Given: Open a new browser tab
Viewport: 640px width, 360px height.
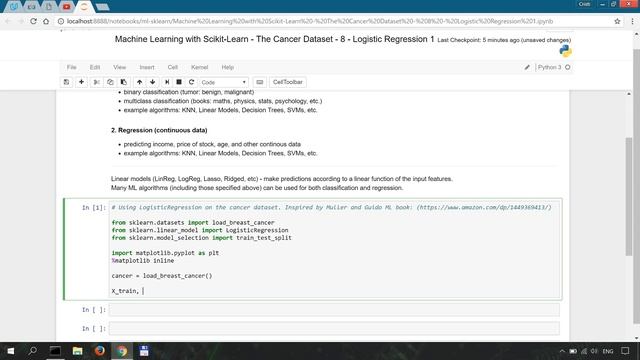Looking at the screenshot, I should (102, 7).
